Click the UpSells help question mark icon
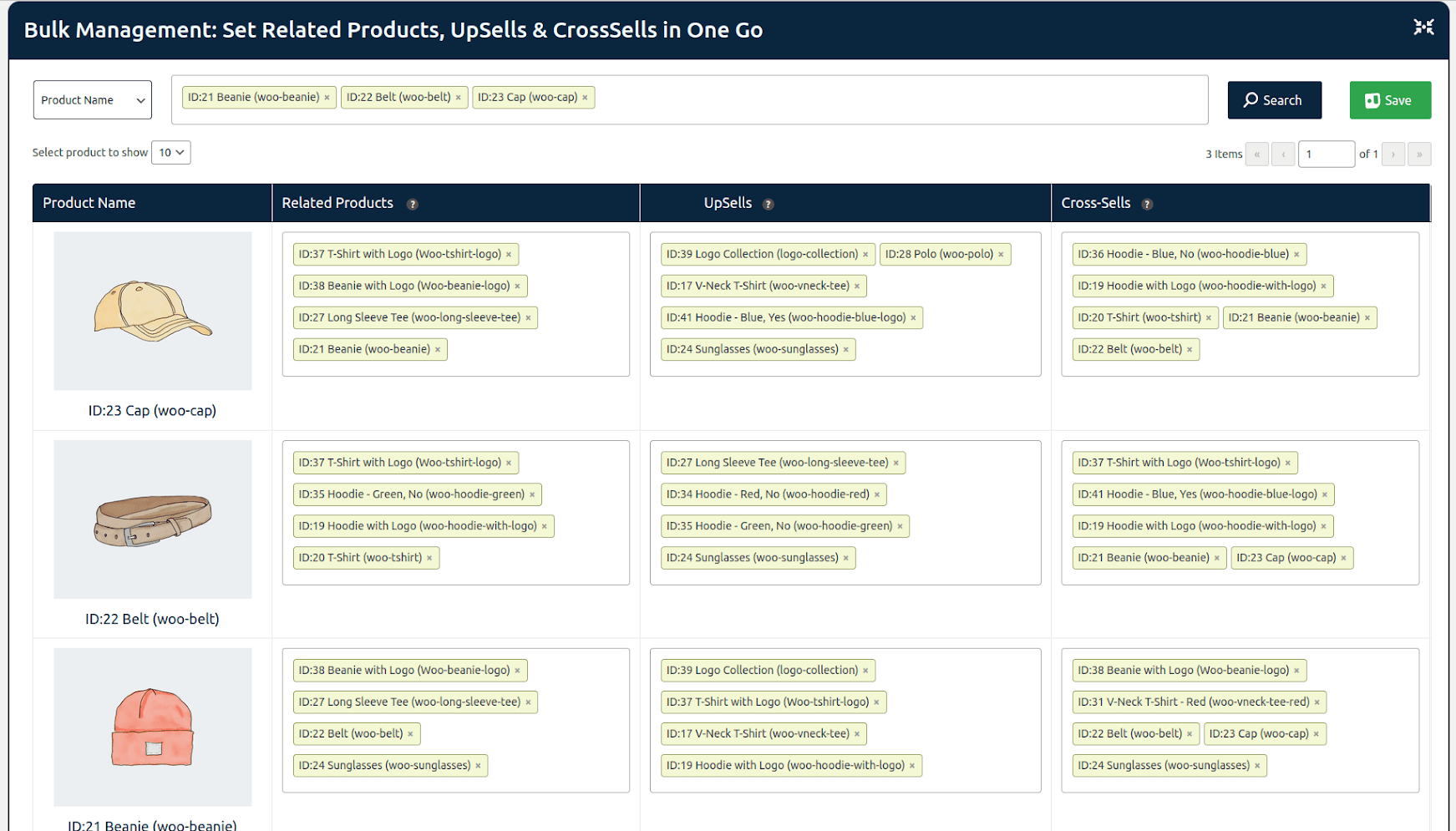 (x=768, y=204)
